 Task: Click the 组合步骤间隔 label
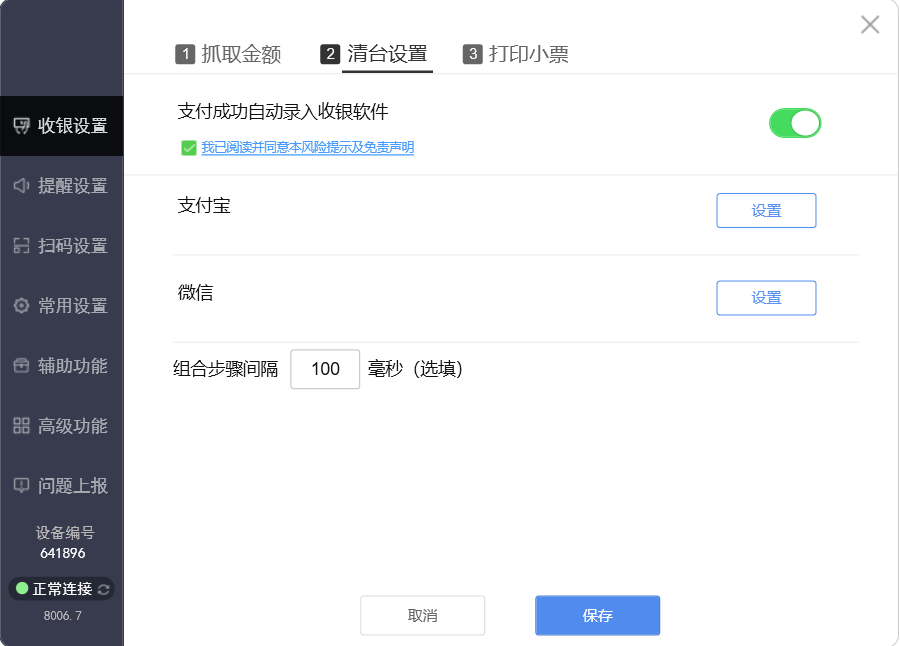click(226, 369)
